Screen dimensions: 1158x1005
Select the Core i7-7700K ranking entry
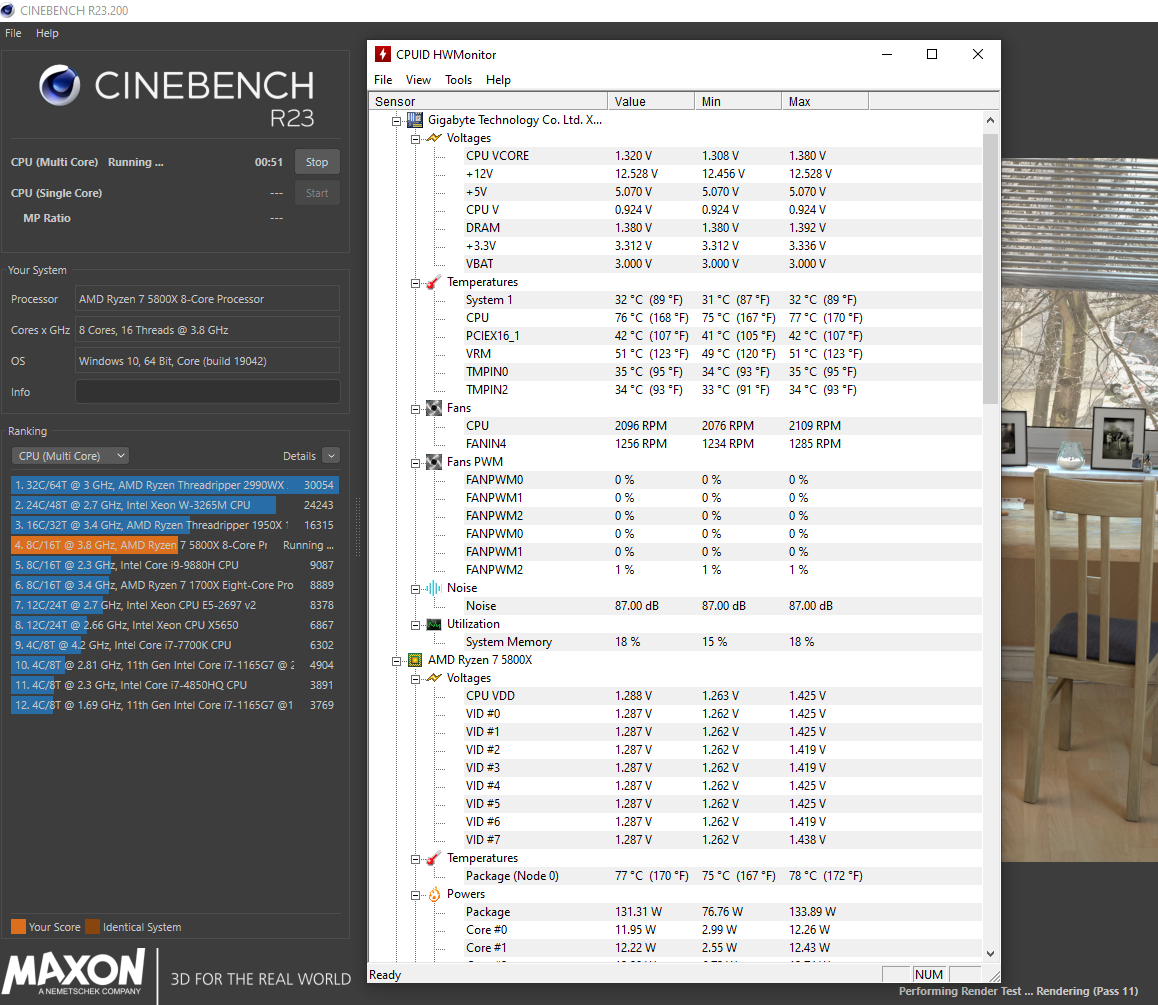click(175, 645)
